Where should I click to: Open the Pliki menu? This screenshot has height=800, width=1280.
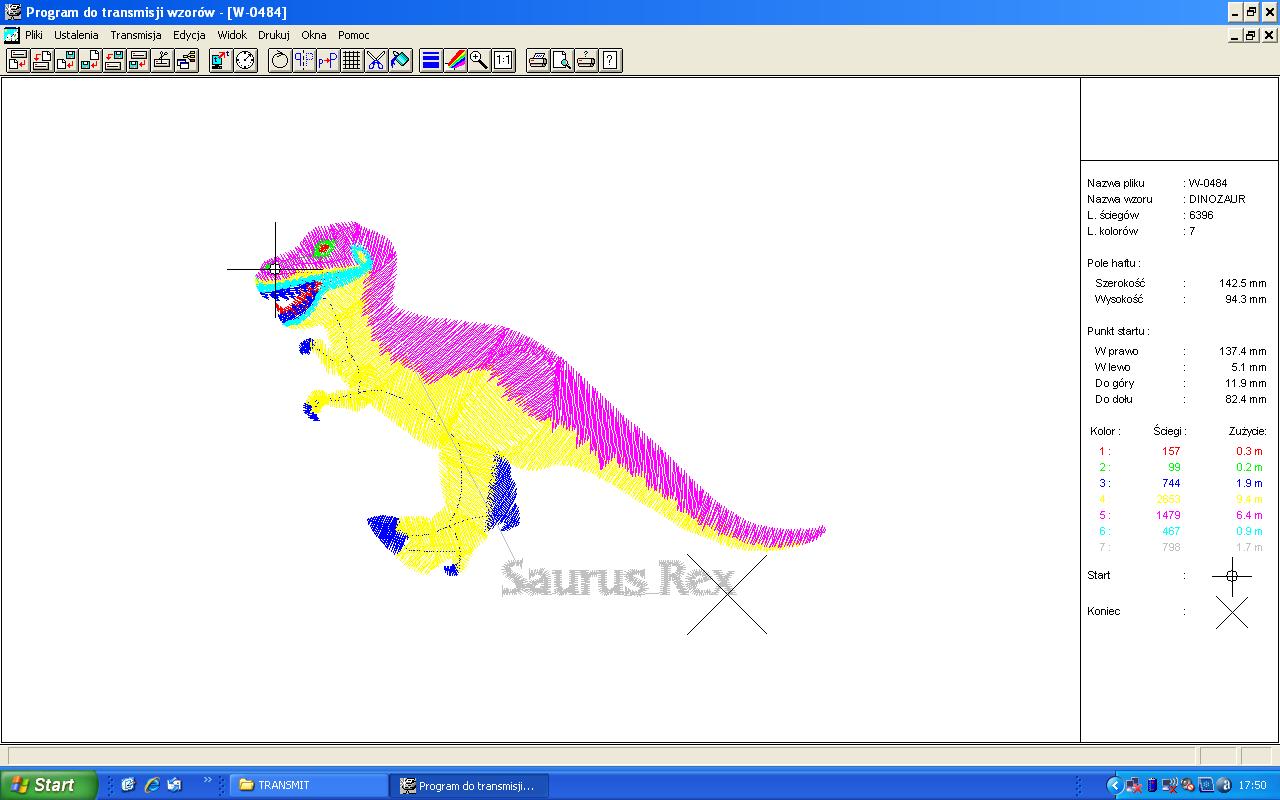pyautogui.click(x=34, y=35)
